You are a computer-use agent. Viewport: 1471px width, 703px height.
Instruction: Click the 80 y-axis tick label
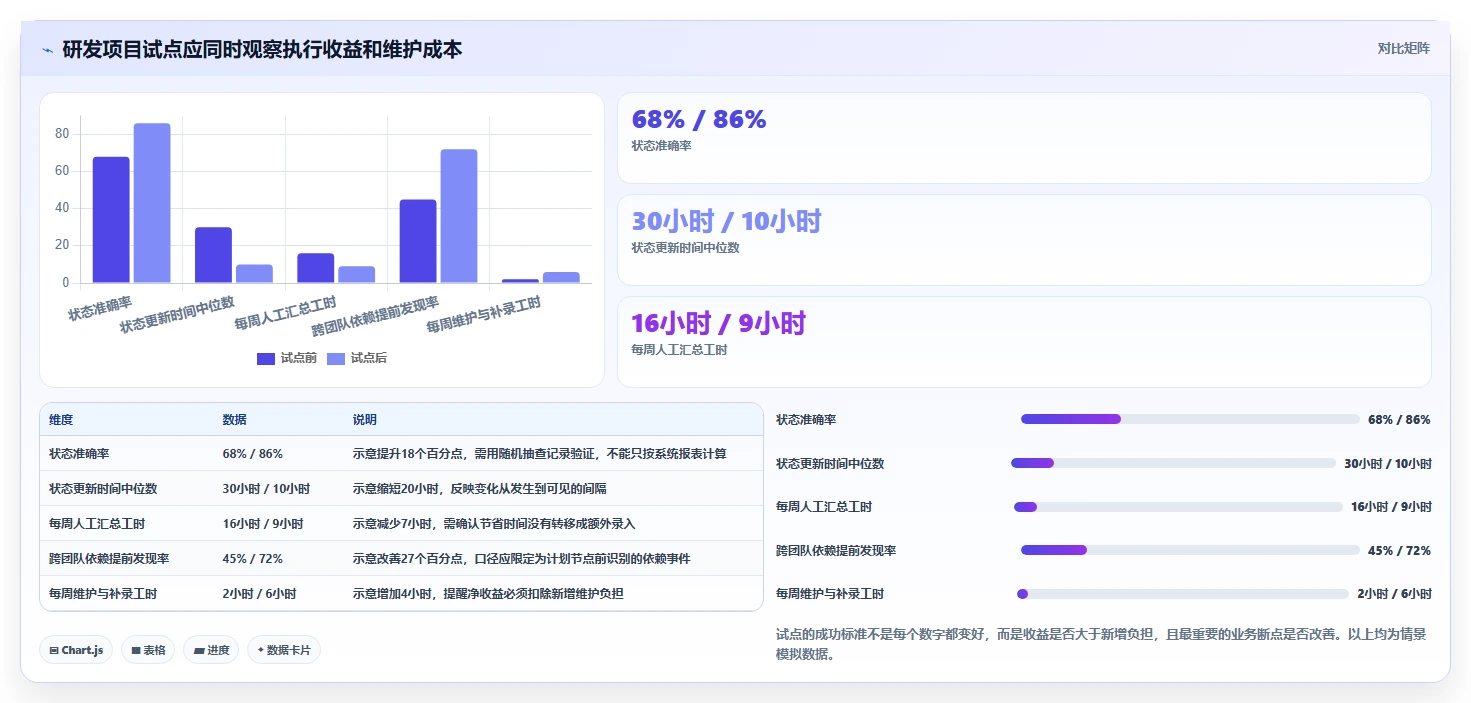[62, 134]
